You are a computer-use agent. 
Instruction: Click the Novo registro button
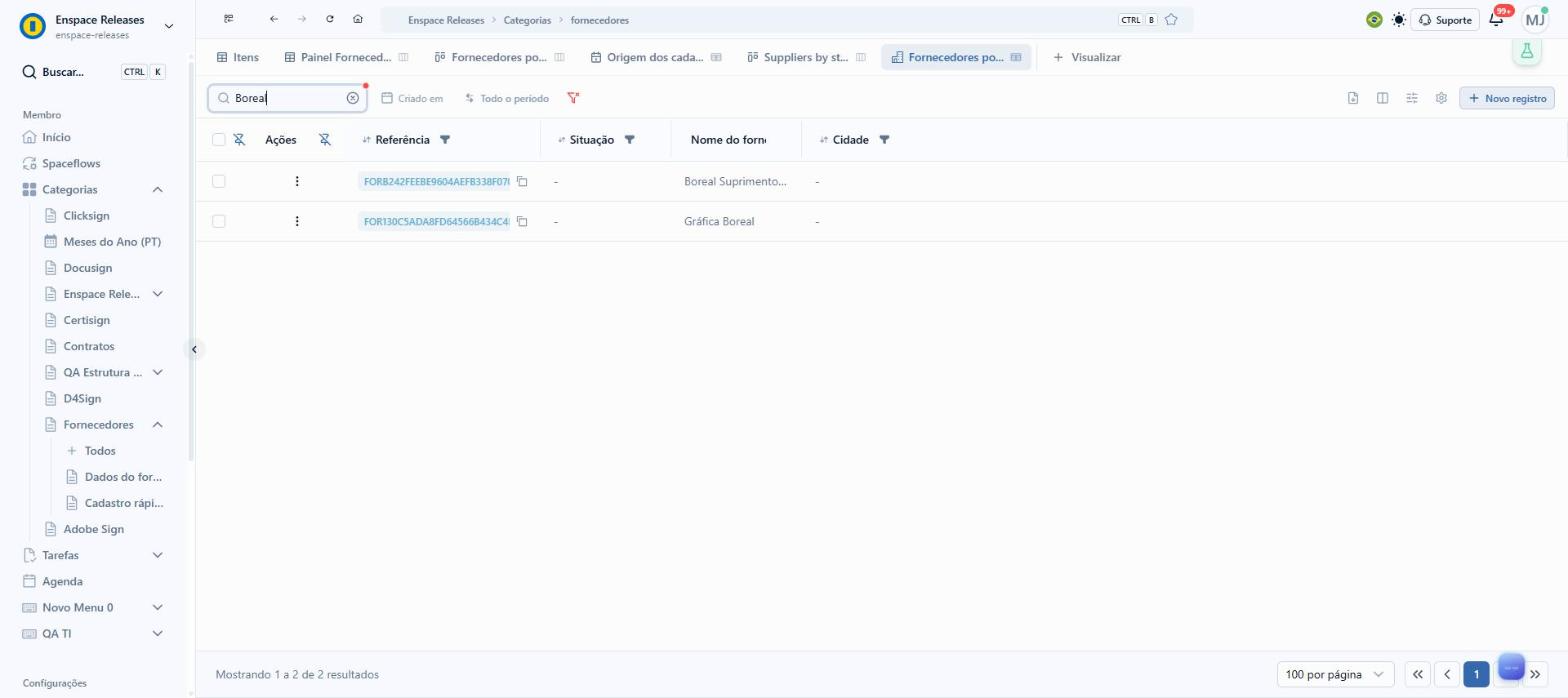[1507, 98]
